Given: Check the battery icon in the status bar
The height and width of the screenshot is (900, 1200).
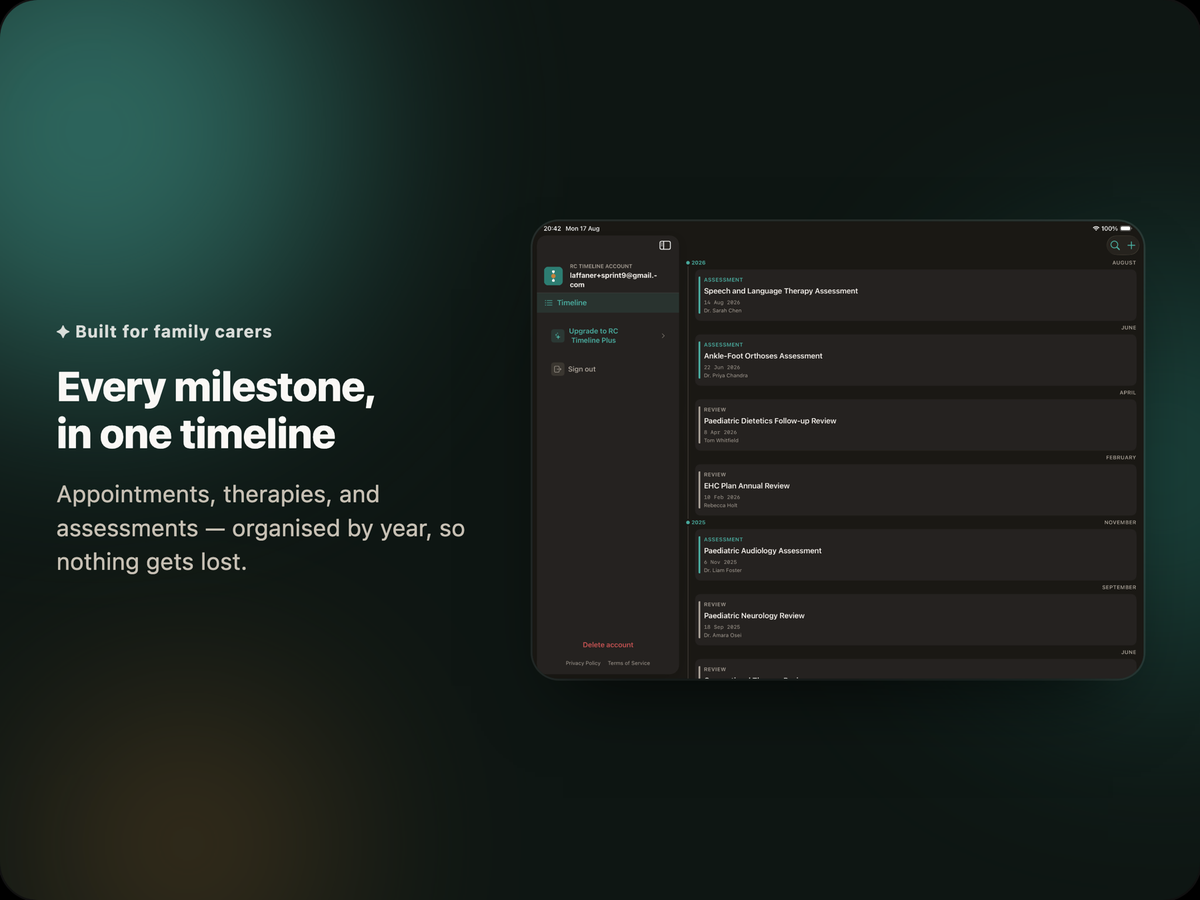Looking at the screenshot, I should point(1126,228).
